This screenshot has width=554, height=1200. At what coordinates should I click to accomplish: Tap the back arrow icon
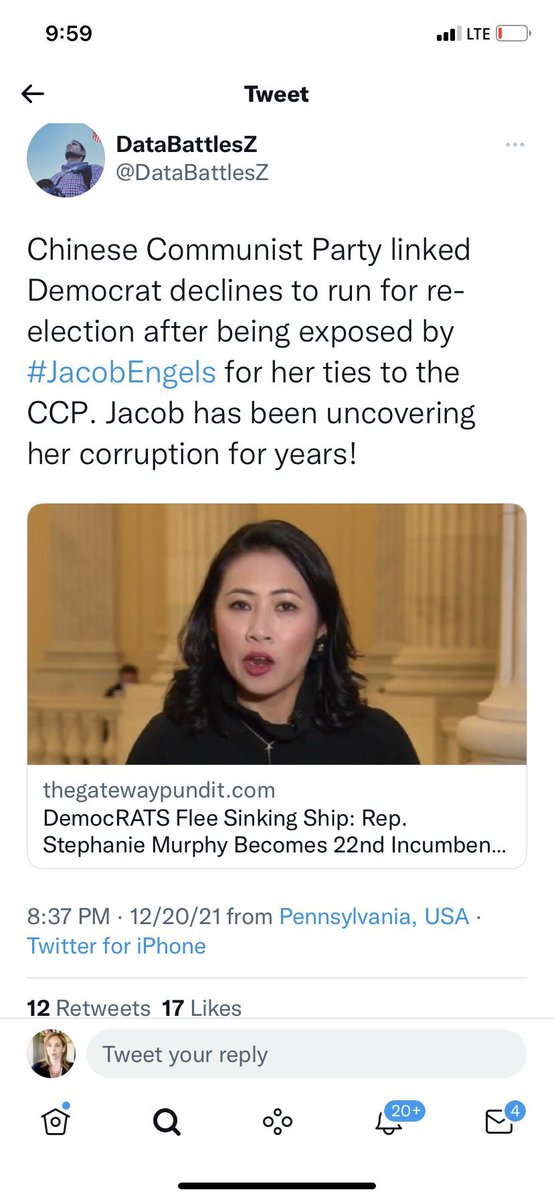(x=33, y=94)
